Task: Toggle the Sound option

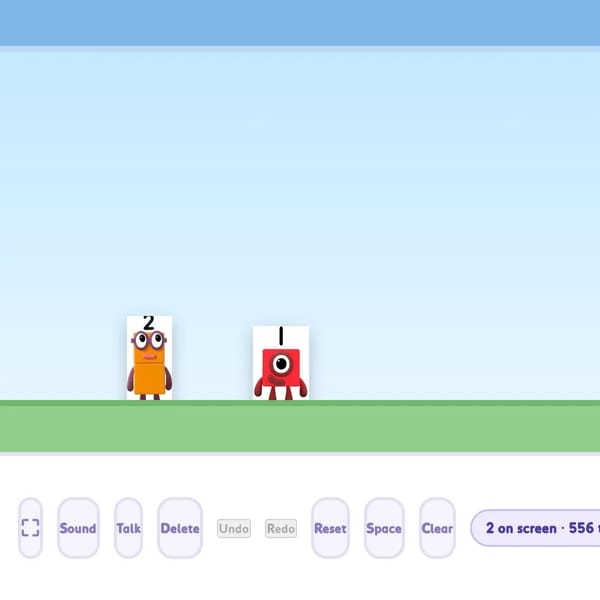Action: click(78, 528)
